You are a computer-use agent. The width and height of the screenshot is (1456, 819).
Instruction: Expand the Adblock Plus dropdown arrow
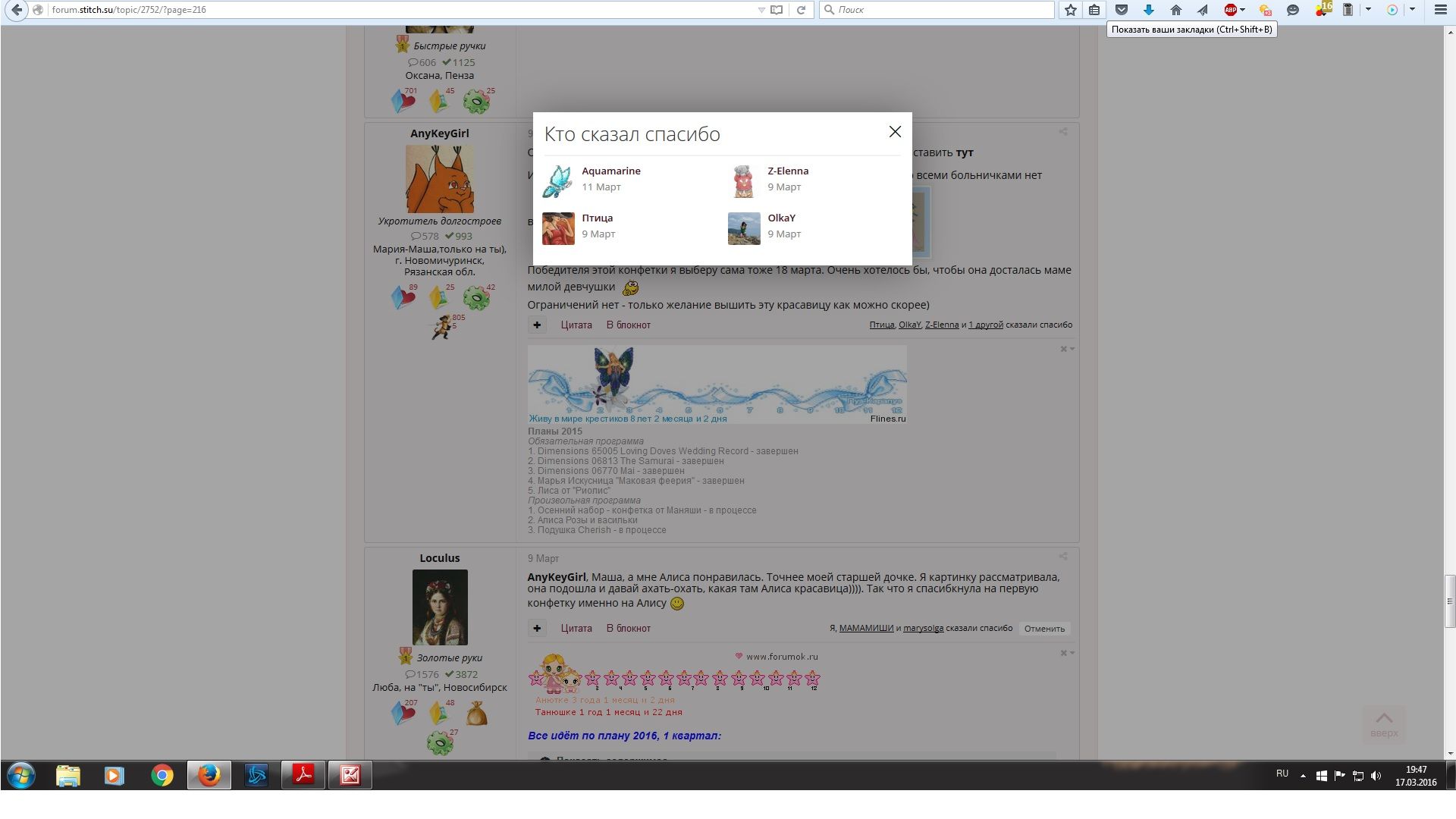1242,10
